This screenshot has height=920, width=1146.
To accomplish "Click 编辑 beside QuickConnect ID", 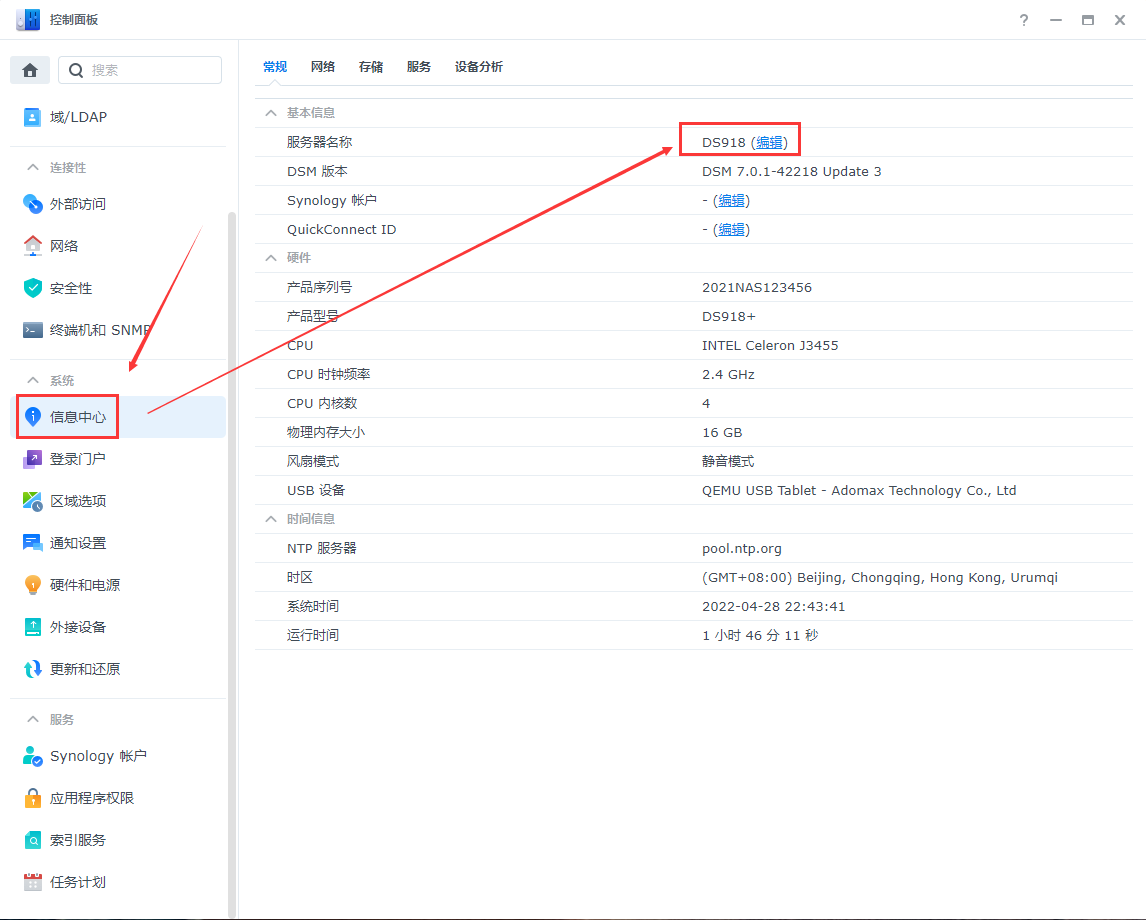I will [731, 229].
